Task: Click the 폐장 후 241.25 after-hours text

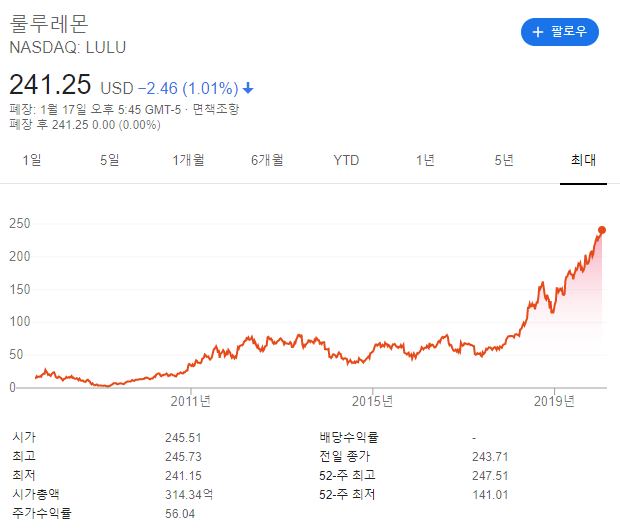Action: (x=85, y=125)
